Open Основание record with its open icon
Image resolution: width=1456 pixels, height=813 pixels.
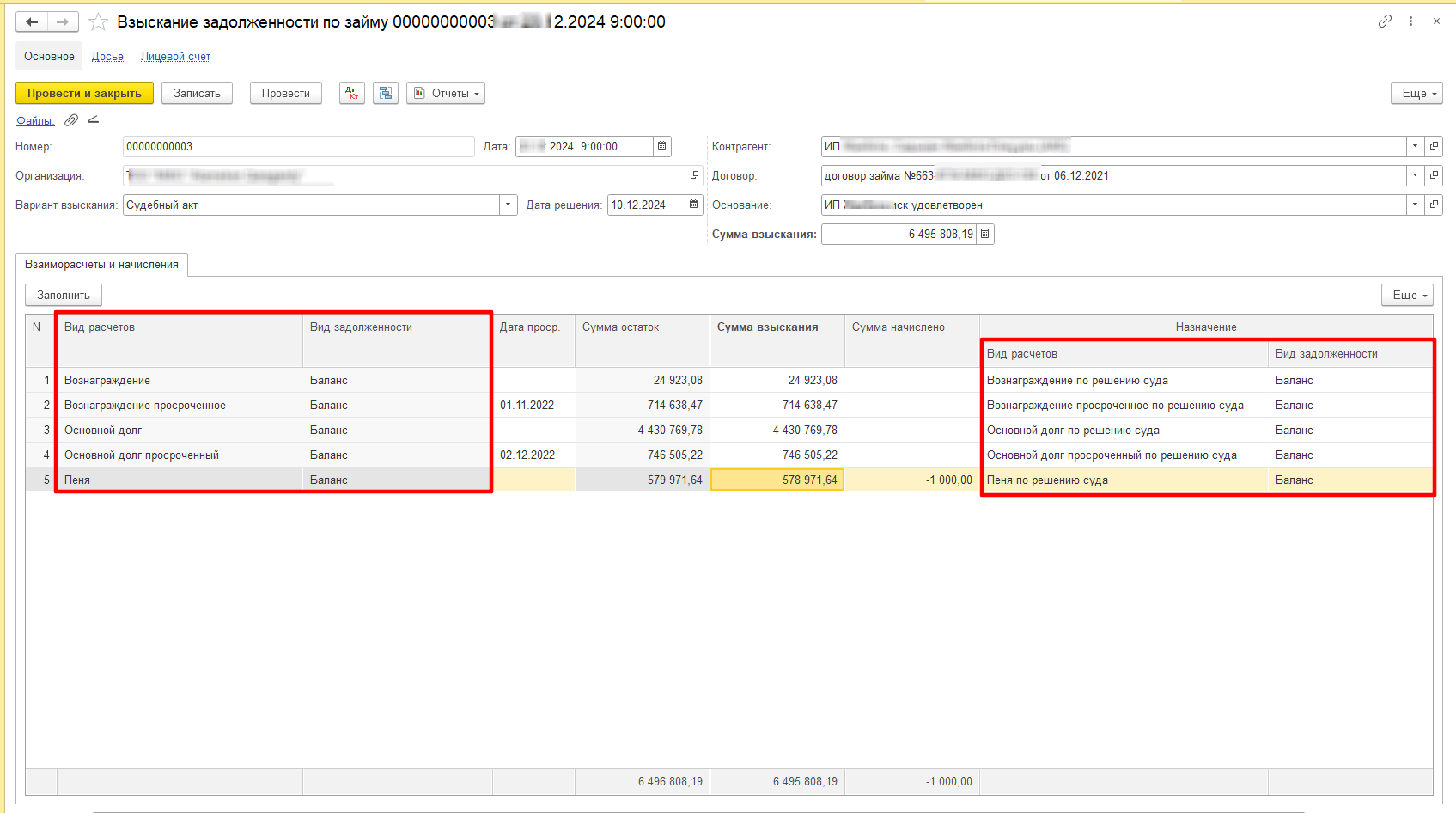[1434, 205]
